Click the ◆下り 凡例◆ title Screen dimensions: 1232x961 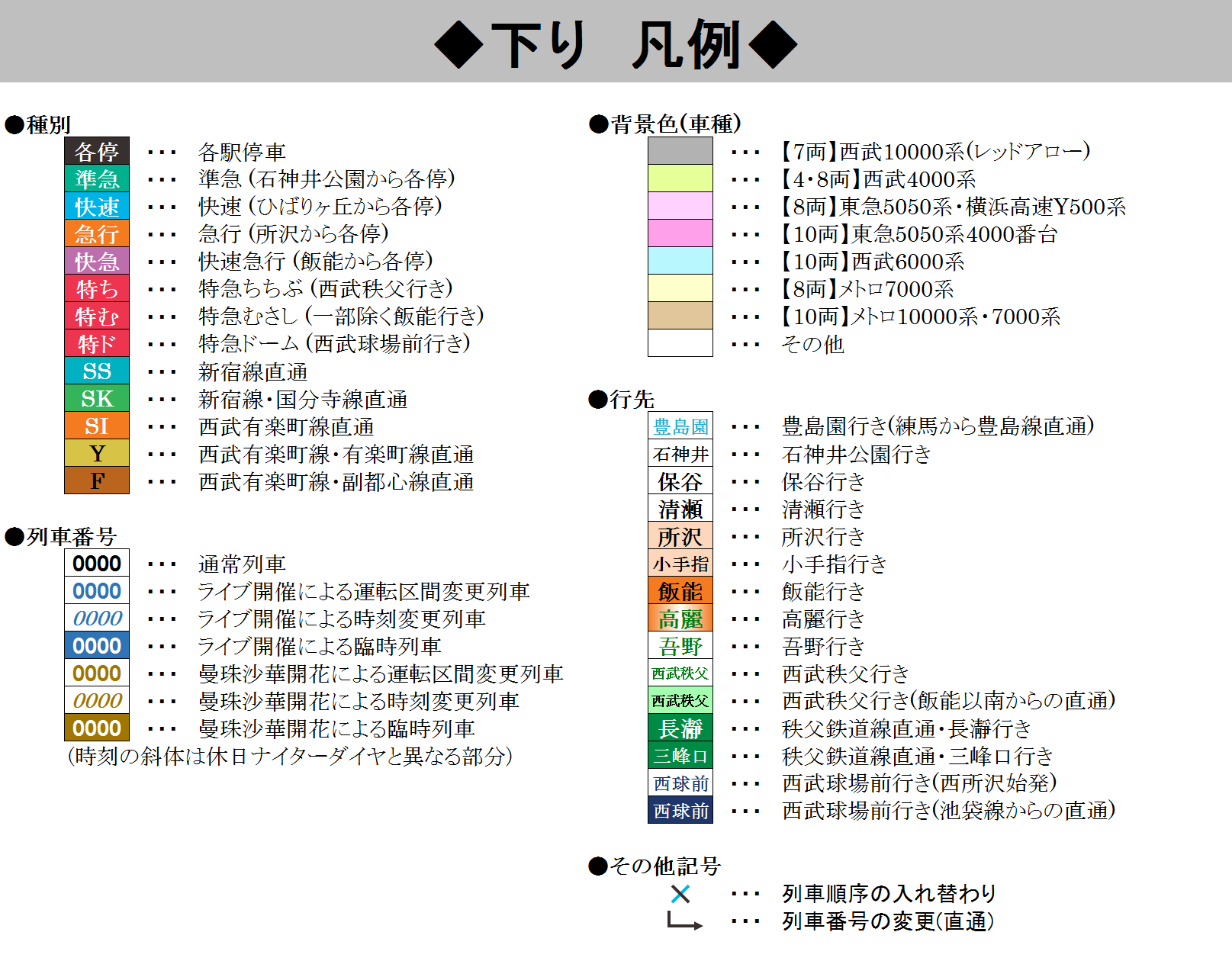pos(616,44)
